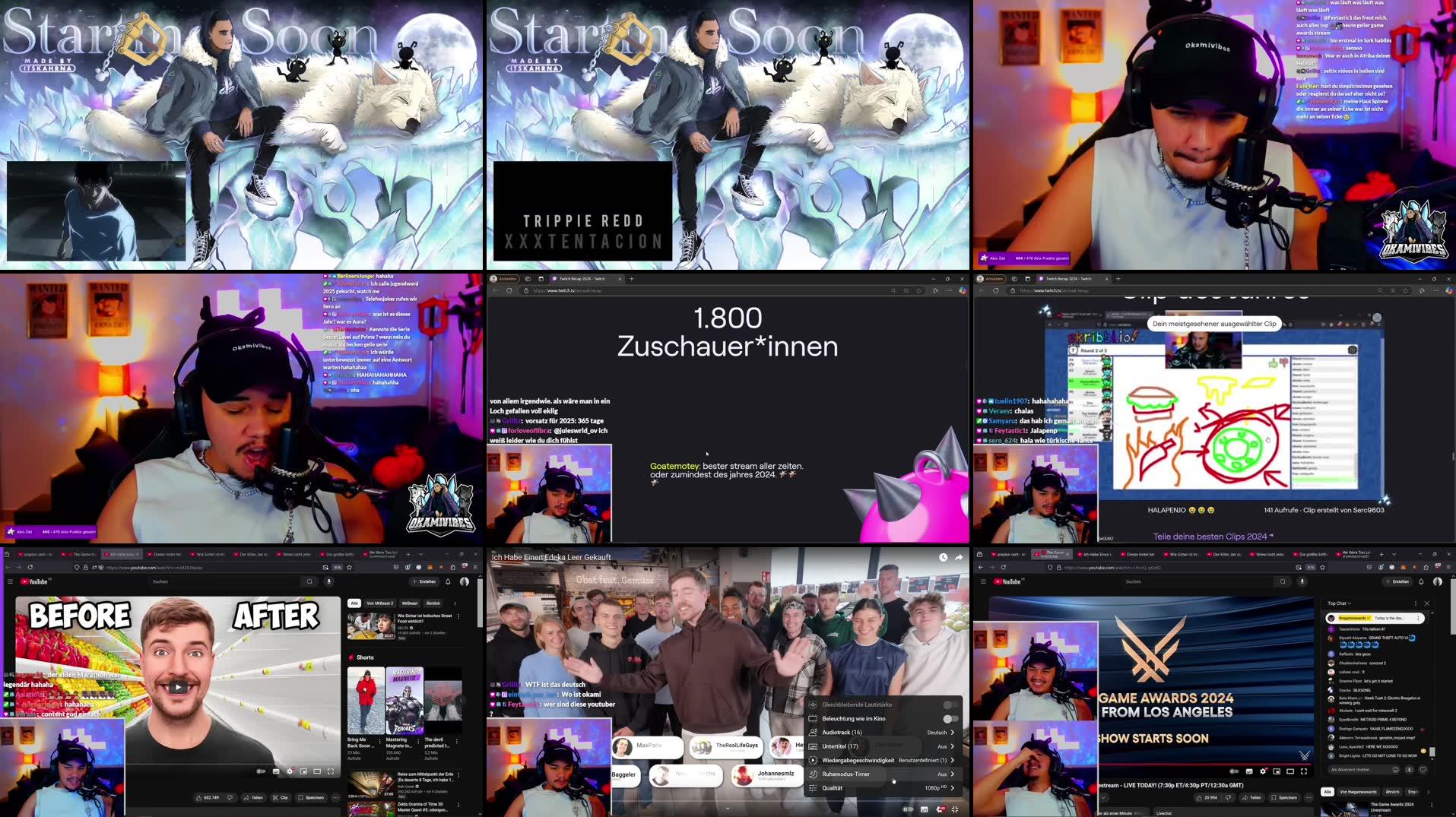Viewport: 1456px width, 817px height.
Task: Select the Alle chip, BEFORE/AFTER panel
Action: point(354,603)
